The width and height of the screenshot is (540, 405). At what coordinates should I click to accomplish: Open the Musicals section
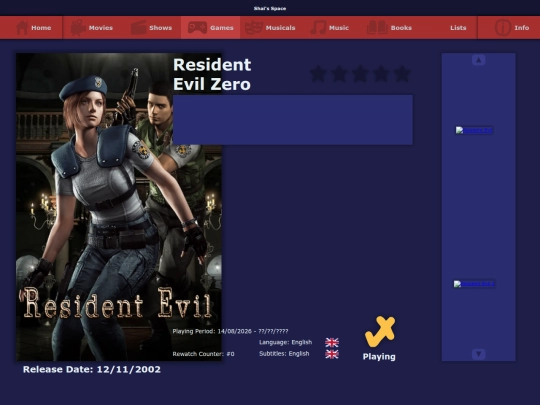(270, 28)
